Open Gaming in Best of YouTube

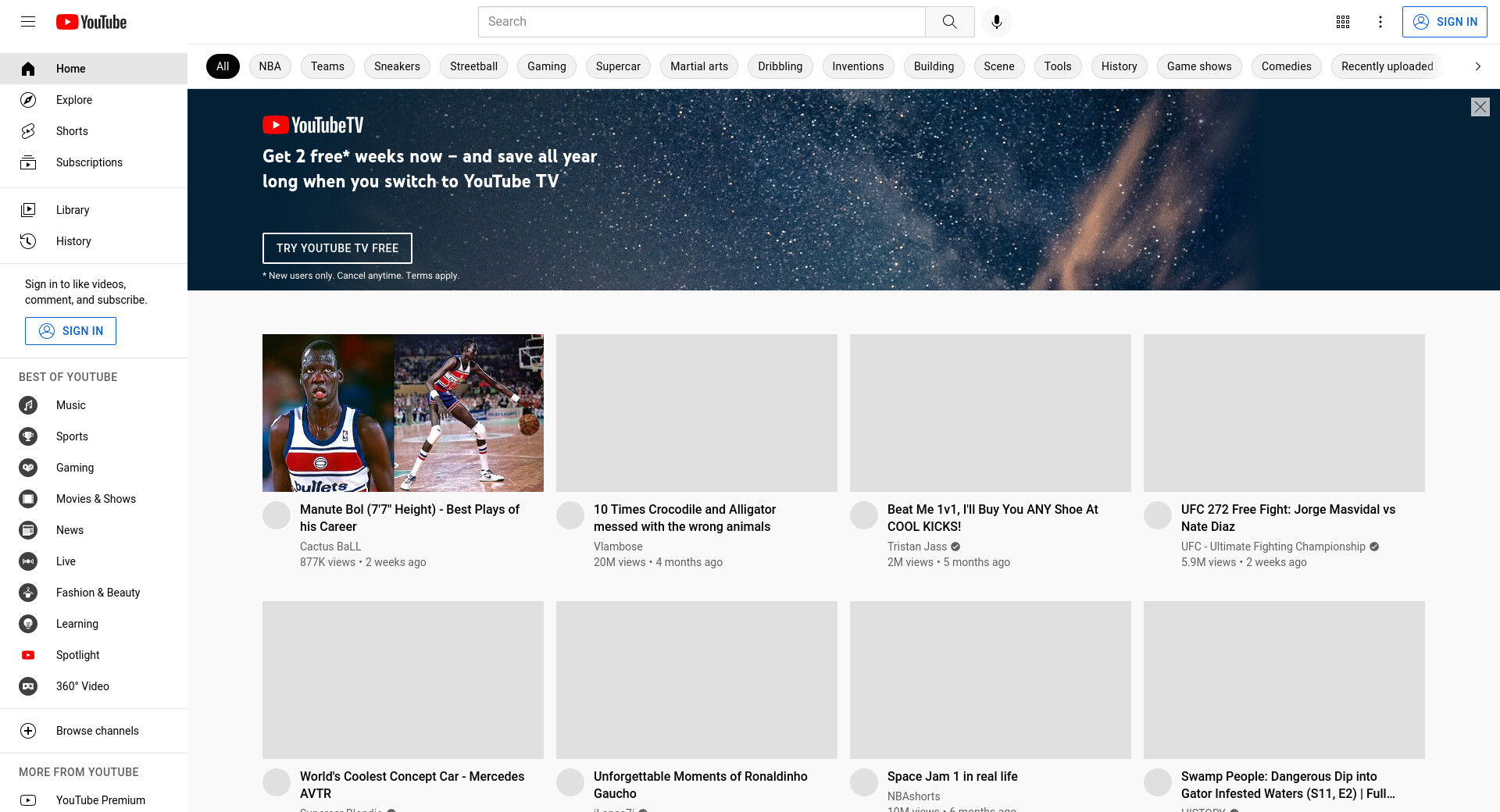click(x=94, y=468)
